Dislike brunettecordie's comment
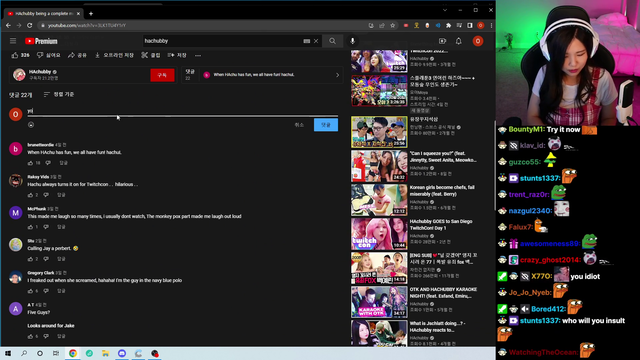Screen dimensions: 640x360 click(48, 163)
